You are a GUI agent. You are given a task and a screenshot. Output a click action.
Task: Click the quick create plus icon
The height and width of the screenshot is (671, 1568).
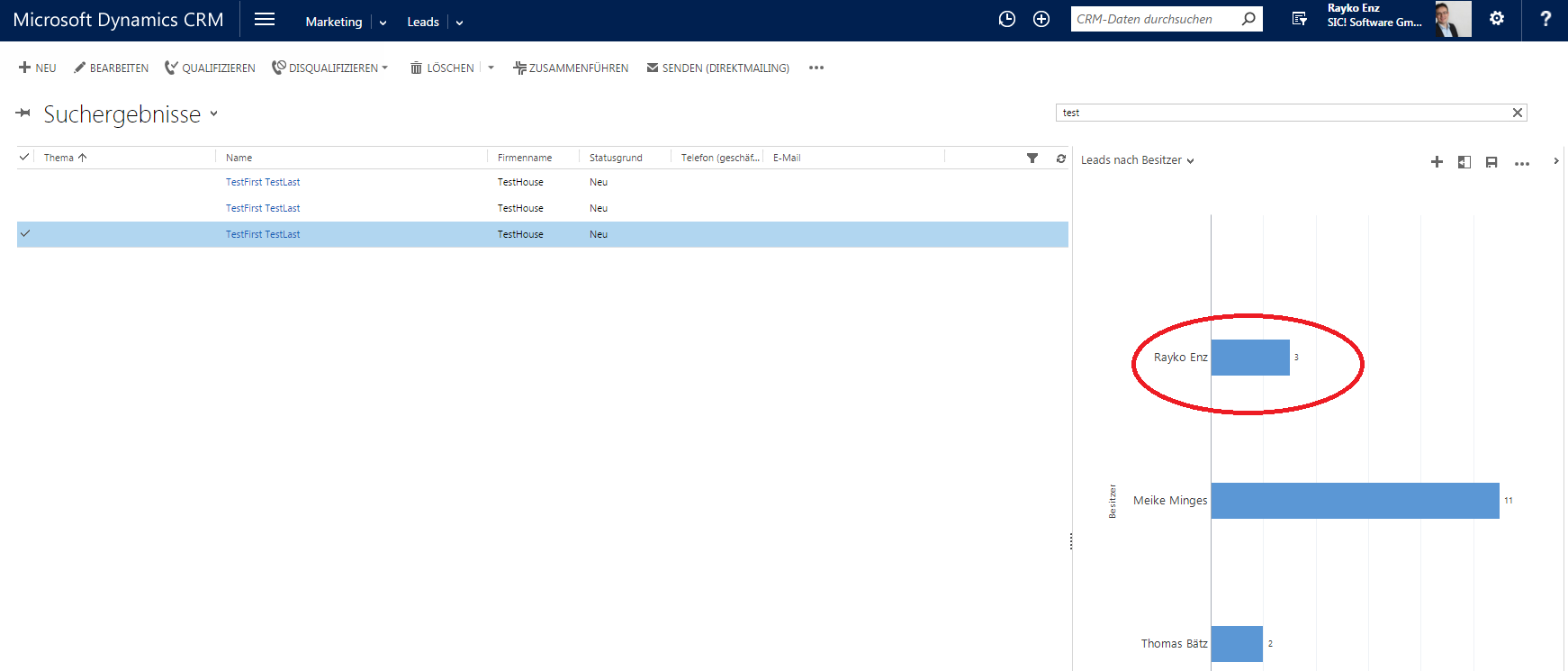[1041, 19]
